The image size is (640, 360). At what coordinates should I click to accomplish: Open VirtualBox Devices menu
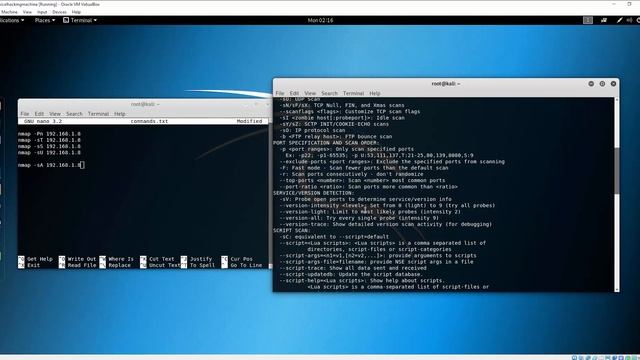click(x=59, y=12)
